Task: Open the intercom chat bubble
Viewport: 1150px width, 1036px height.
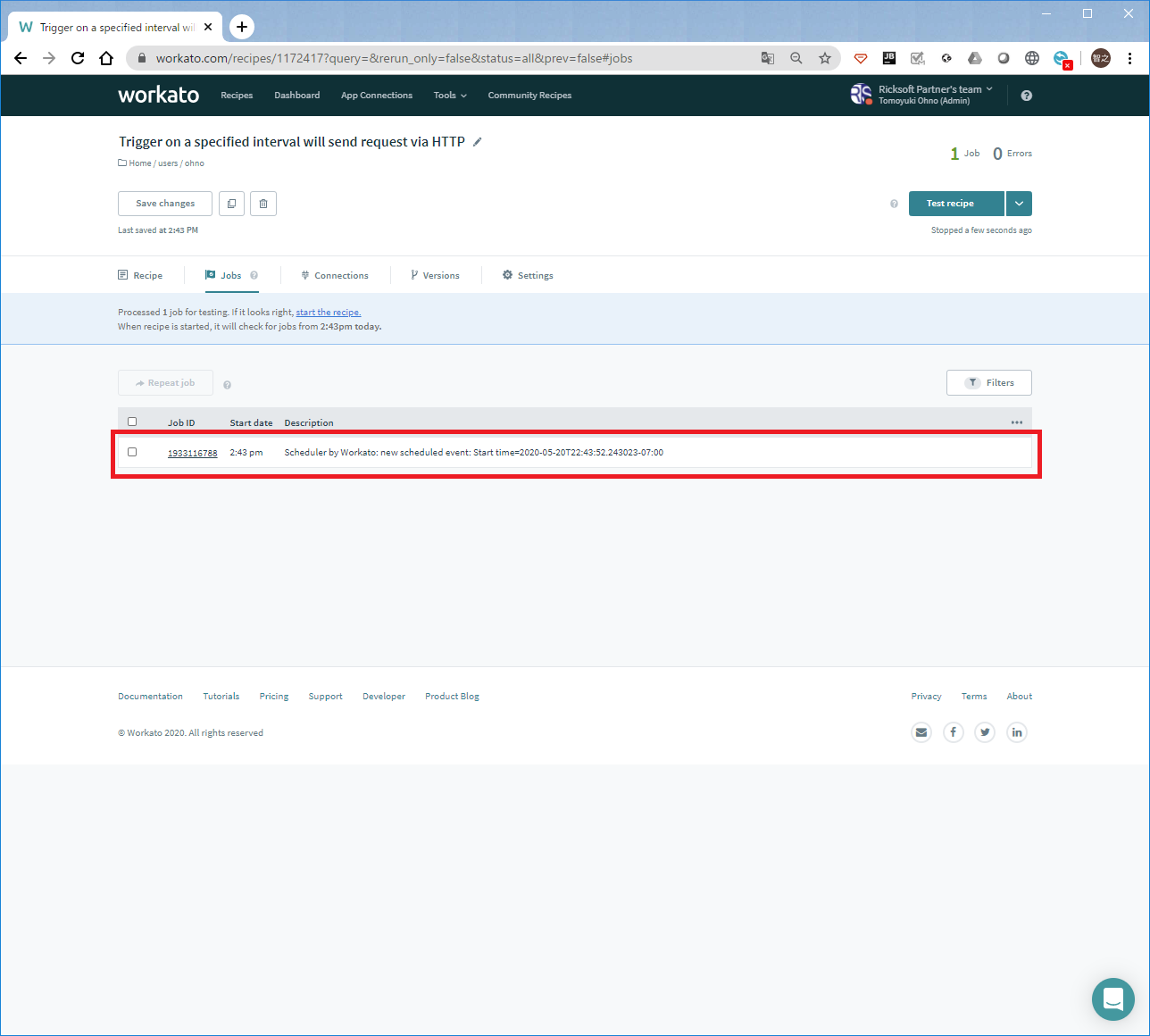Action: [x=1113, y=998]
